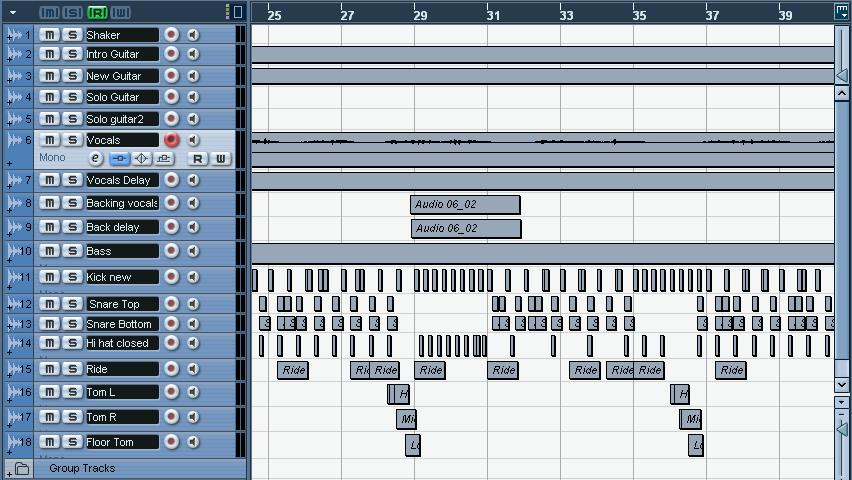
Task: Record-enable the Bass track
Action: [x=171, y=251]
